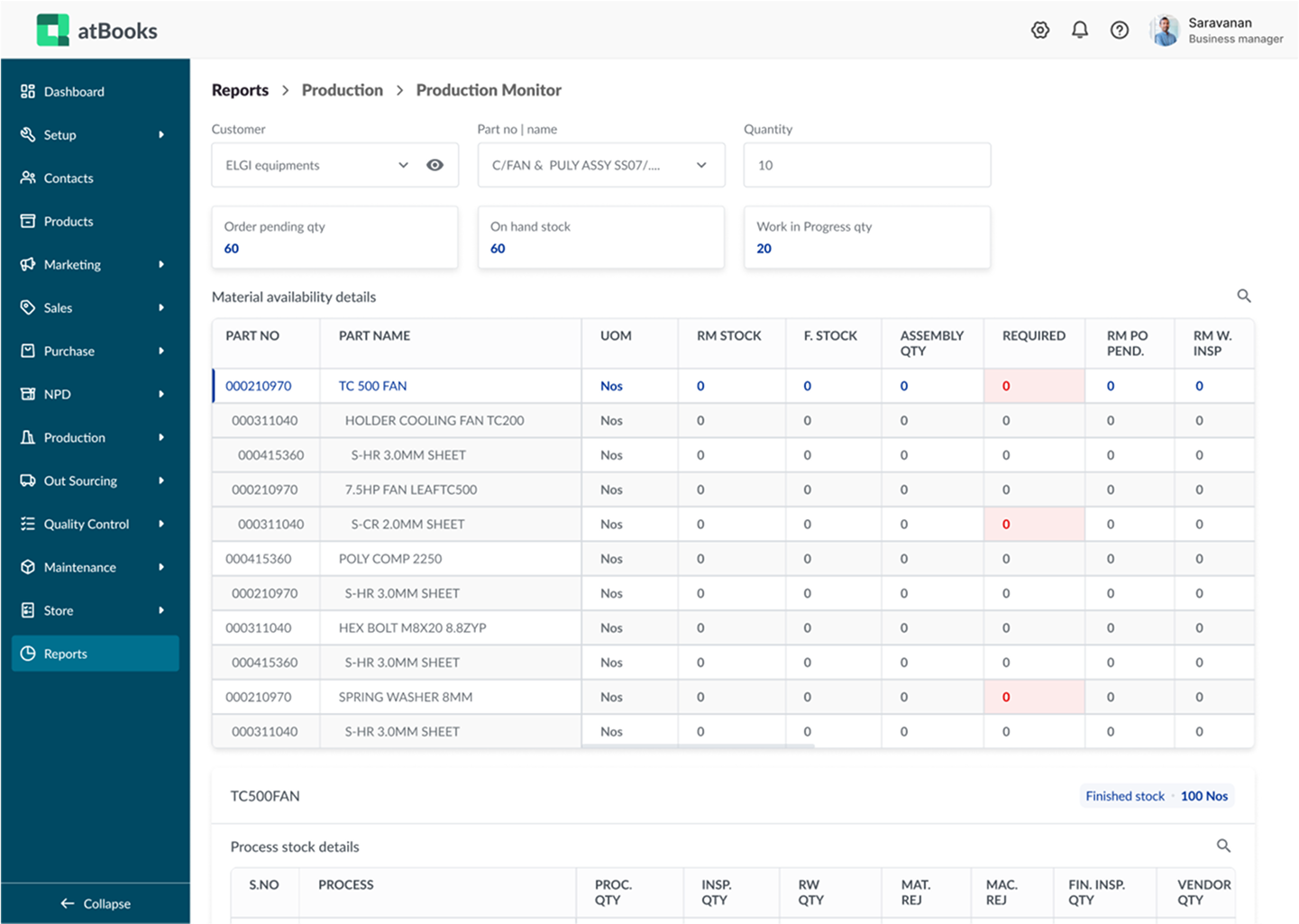This screenshot has width=1299, height=924.
Task: Click the help question mark icon
Action: (1120, 30)
